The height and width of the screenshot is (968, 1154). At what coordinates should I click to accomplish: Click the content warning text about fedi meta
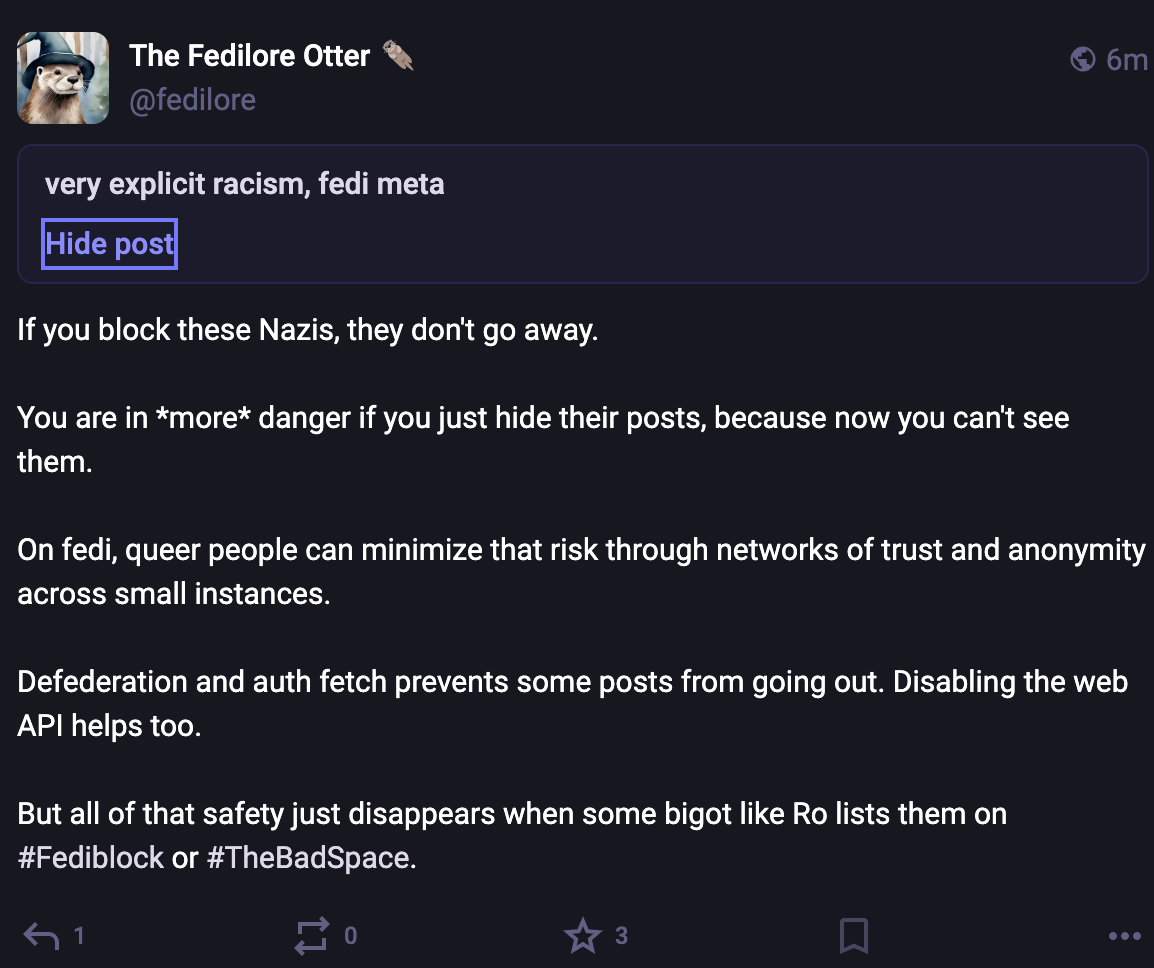point(245,185)
